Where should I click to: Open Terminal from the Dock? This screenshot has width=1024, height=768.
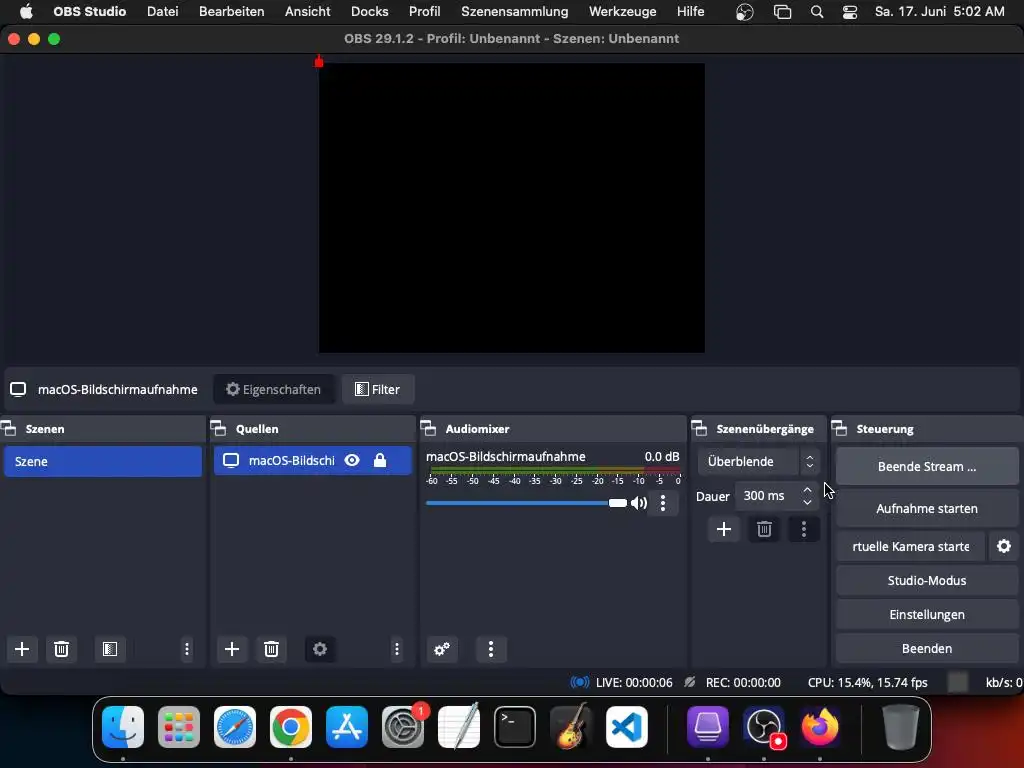point(515,727)
